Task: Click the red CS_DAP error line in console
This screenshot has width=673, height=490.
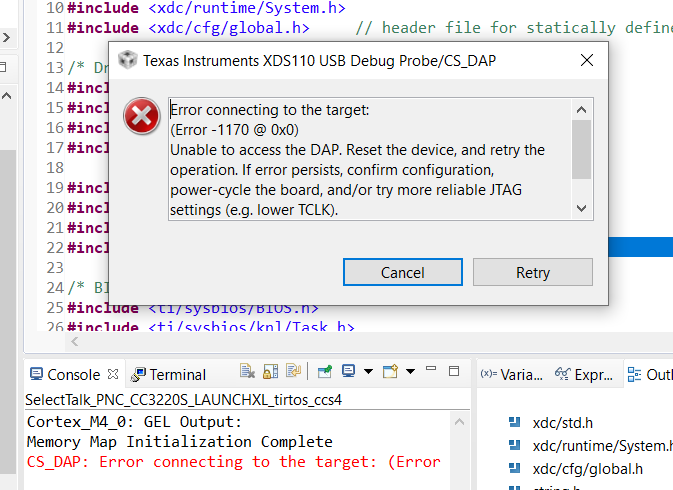Action: point(233,462)
